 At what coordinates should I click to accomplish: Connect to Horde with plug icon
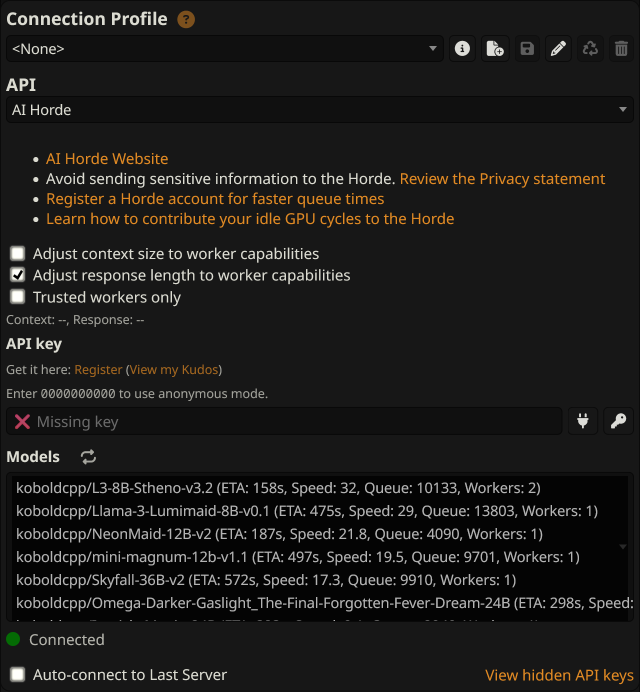pos(583,421)
